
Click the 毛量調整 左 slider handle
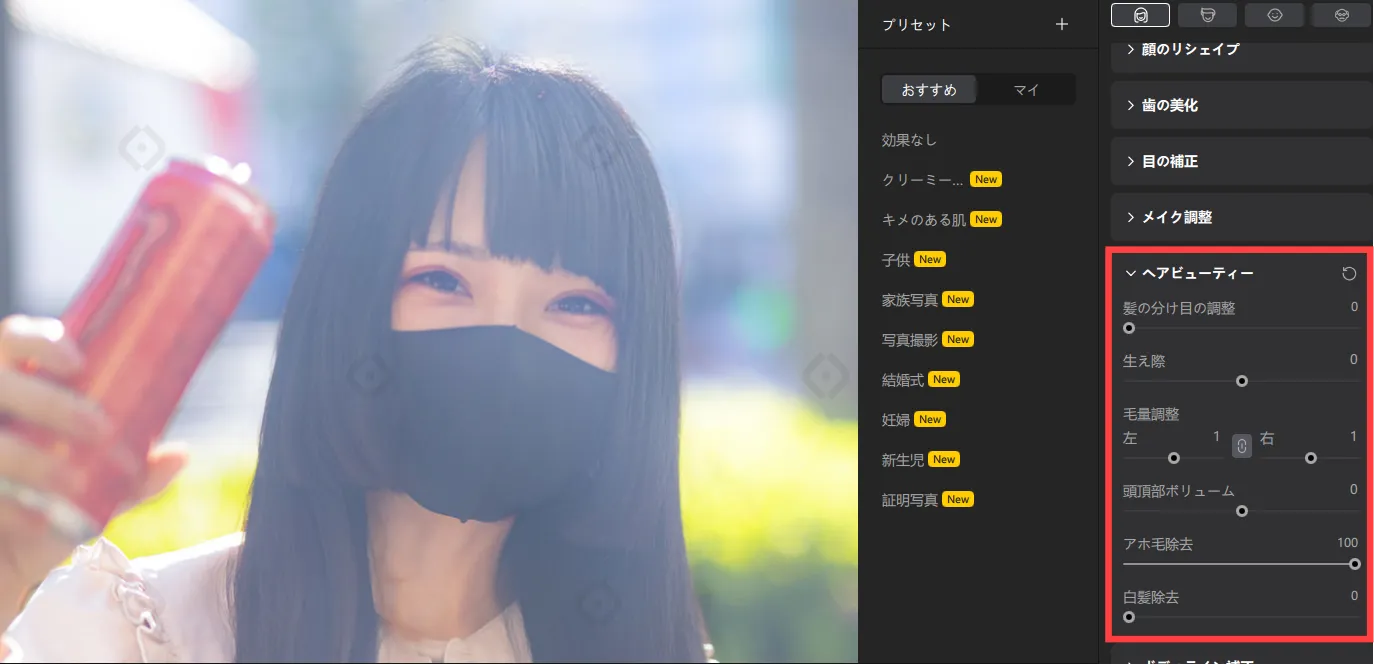tap(1175, 458)
